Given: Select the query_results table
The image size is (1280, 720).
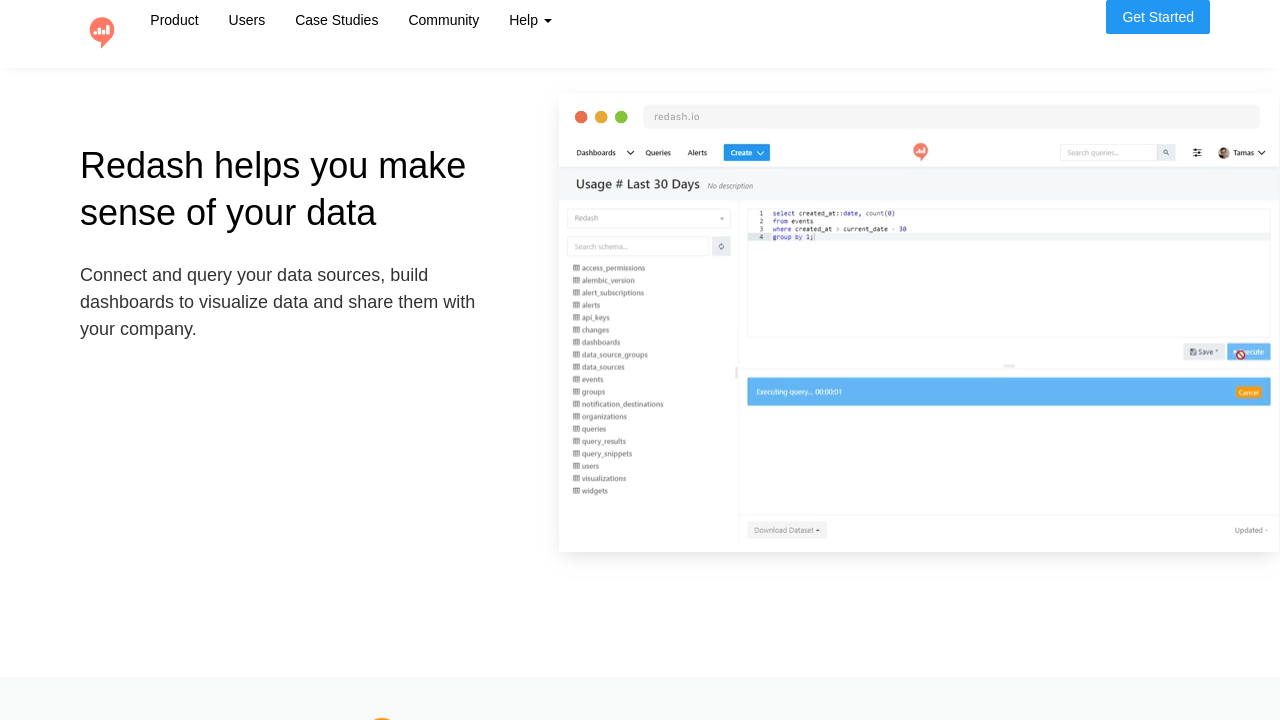Looking at the screenshot, I should [599, 441].
